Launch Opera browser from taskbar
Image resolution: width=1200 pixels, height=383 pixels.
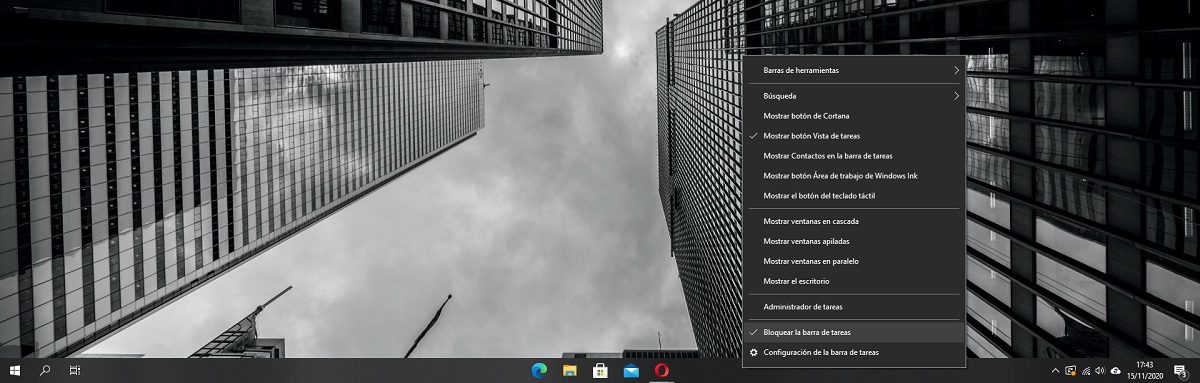(662, 371)
